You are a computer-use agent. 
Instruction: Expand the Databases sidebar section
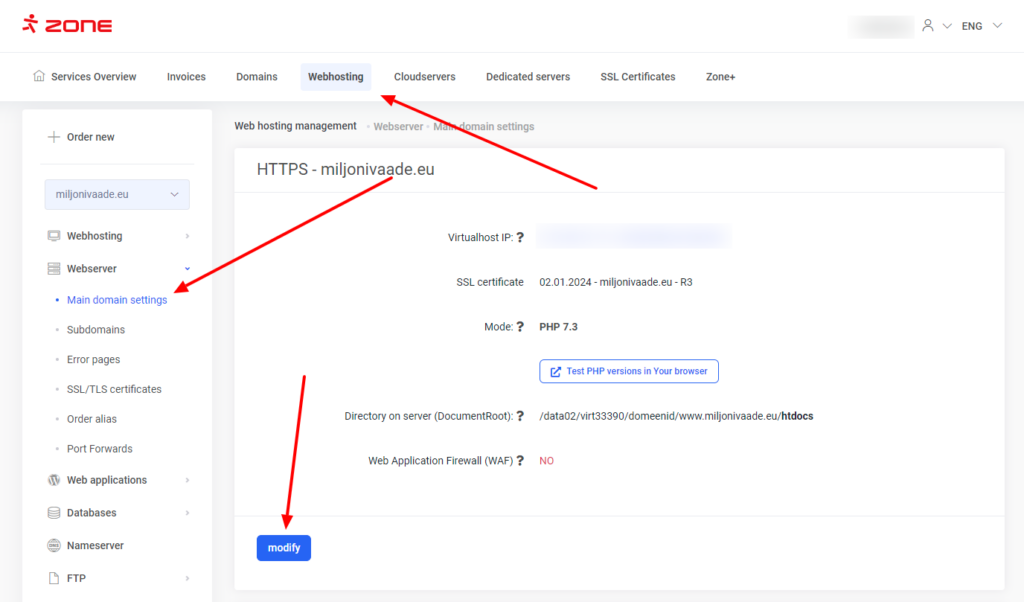pos(187,513)
